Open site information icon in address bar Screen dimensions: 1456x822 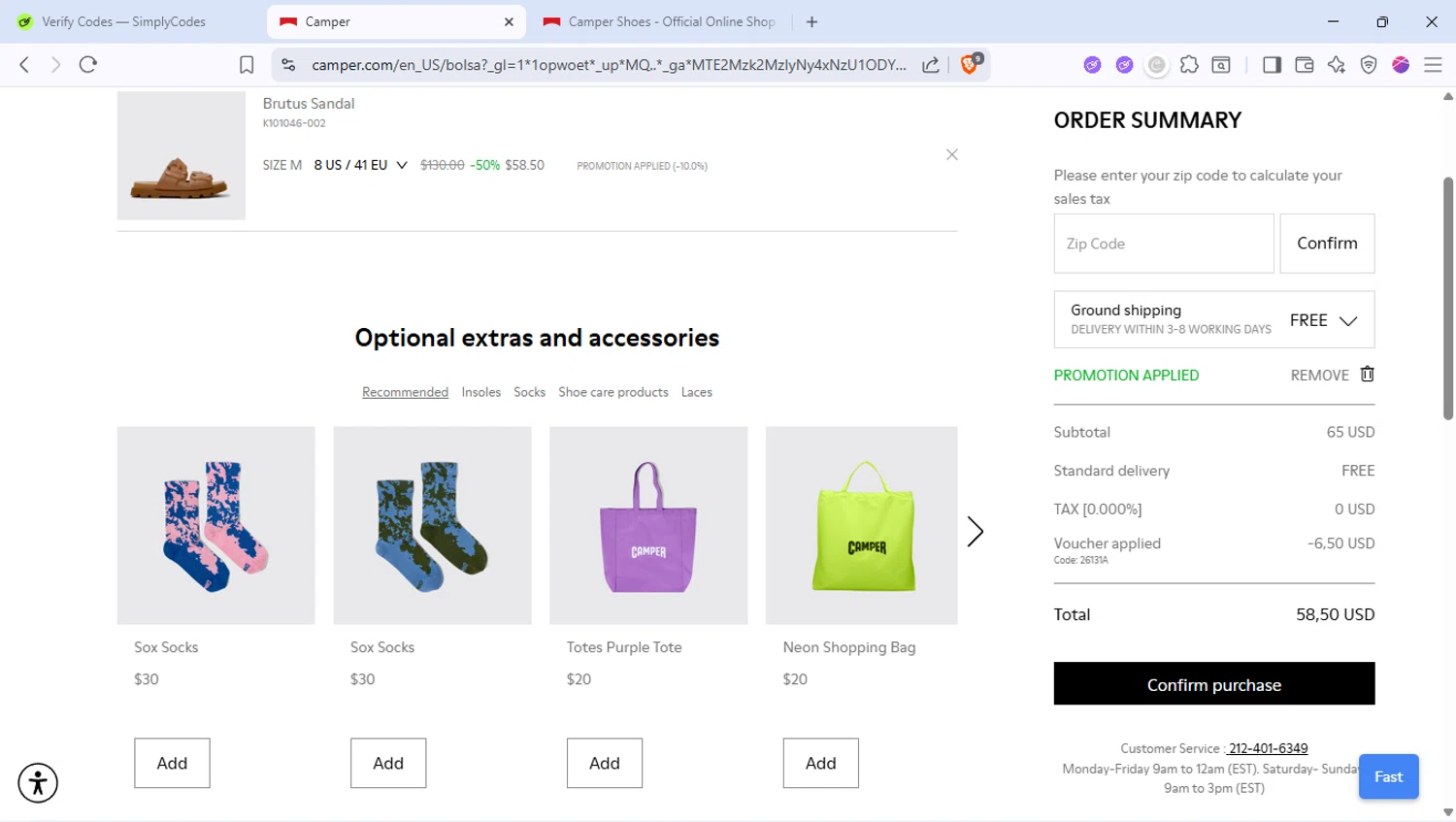(288, 65)
